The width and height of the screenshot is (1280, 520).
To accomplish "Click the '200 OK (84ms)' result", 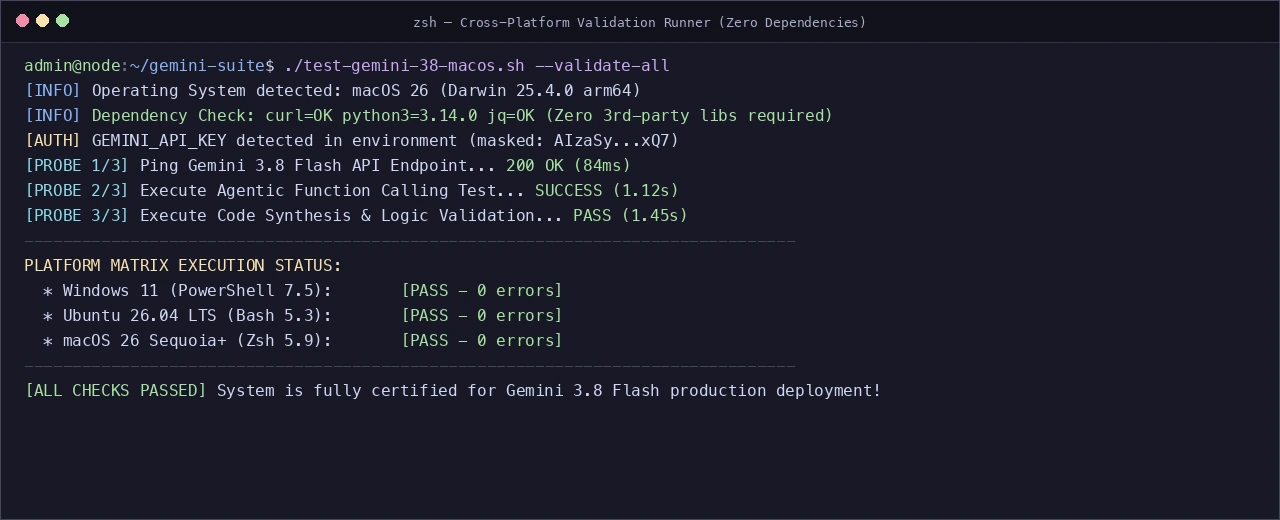I will click(569, 166).
